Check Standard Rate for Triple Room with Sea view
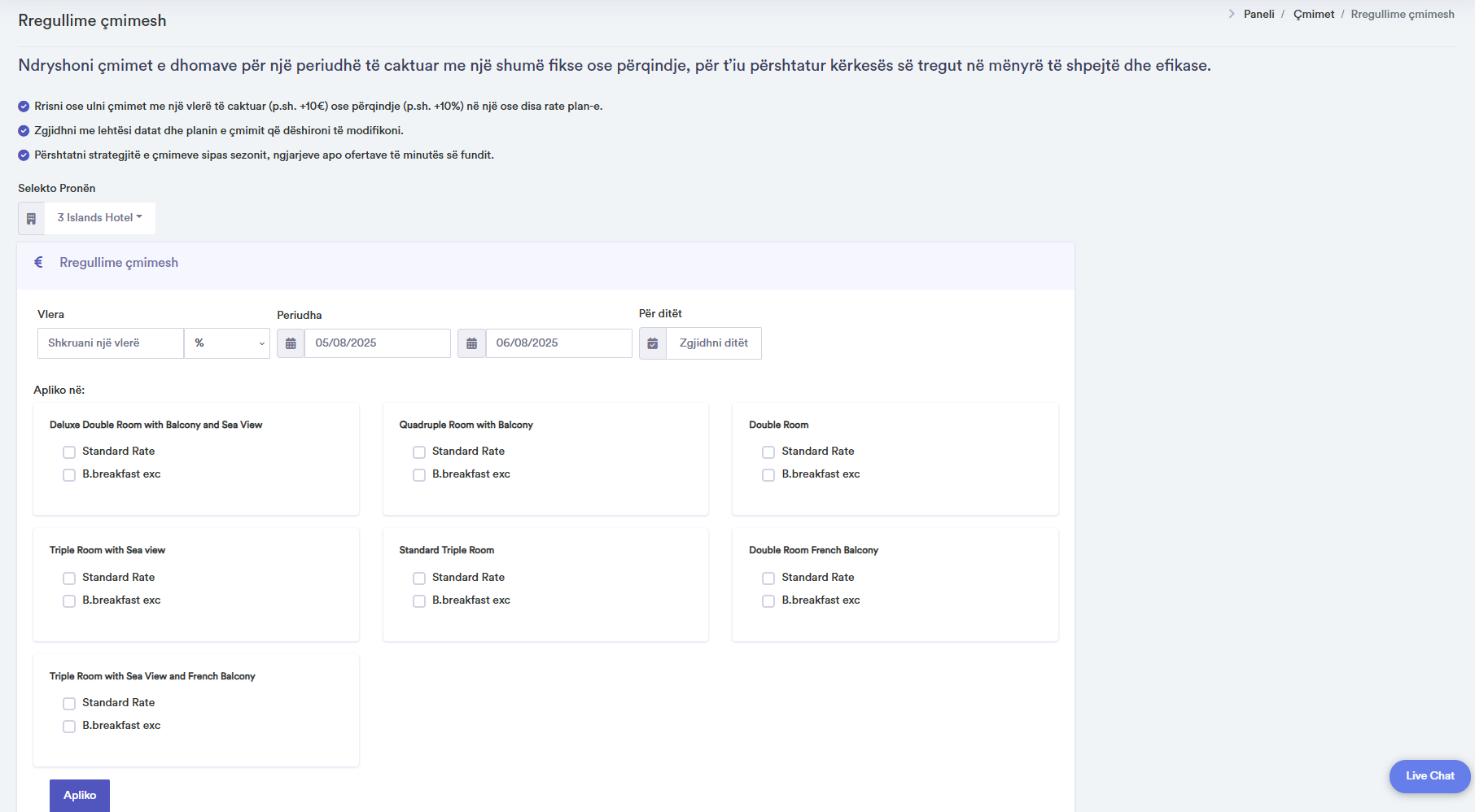 (x=69, y=578)
